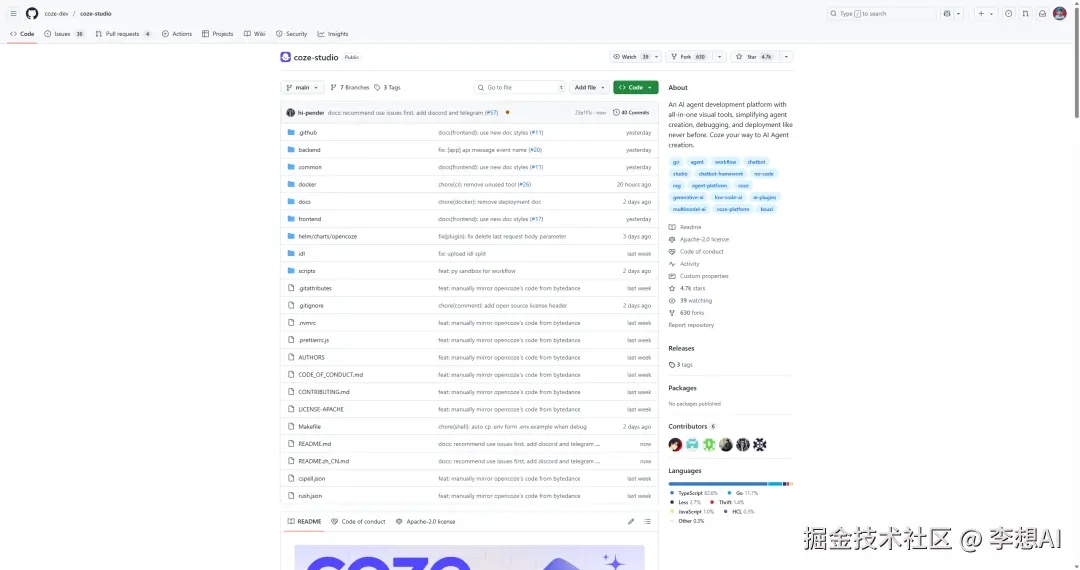Open the backend folder
The image size is (1080, 570).
(309, 150)
